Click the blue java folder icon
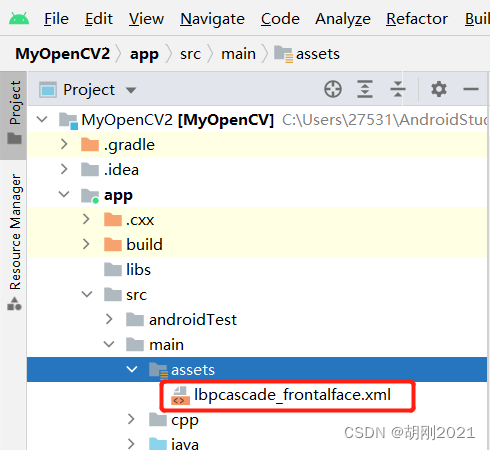490x450 pixels. coord(158,444)
